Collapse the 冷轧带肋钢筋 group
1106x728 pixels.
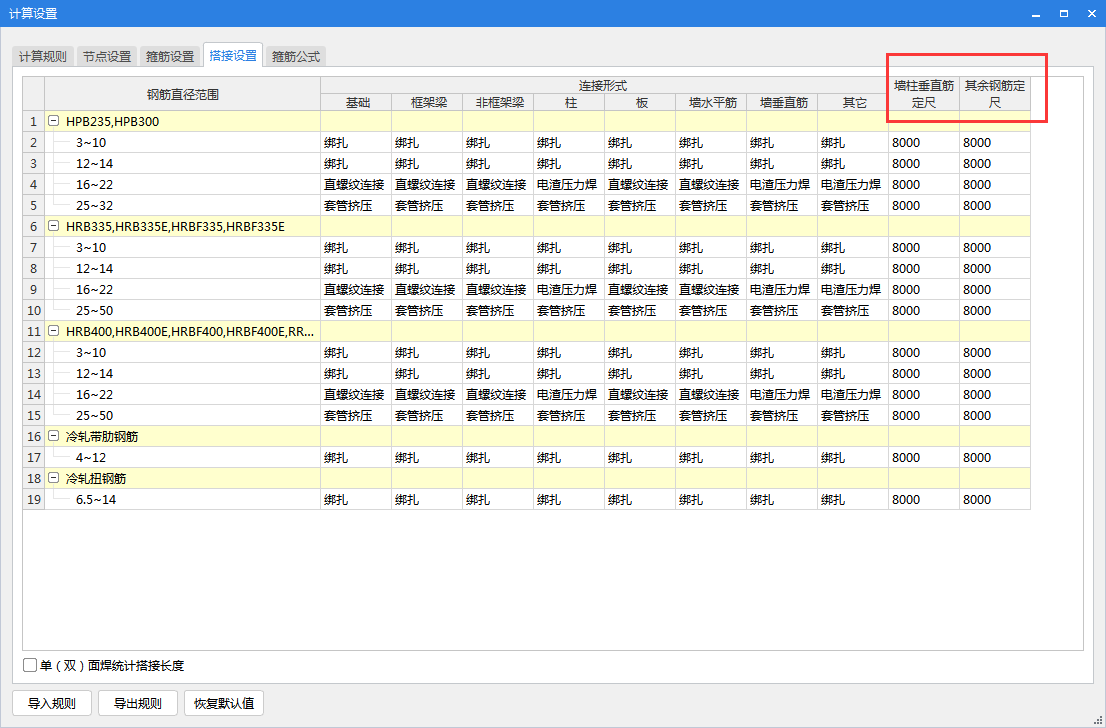53,436
